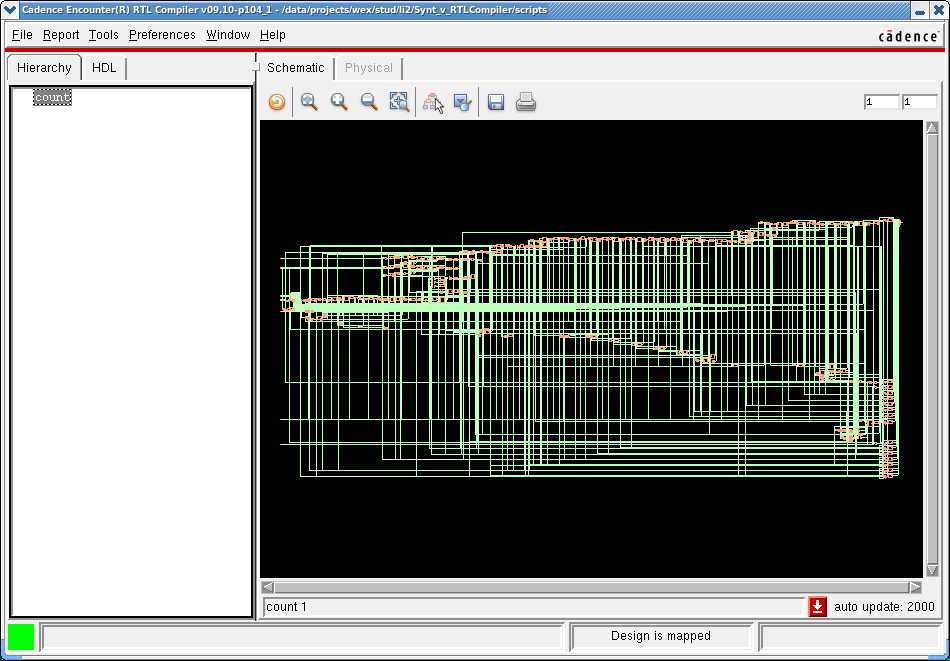Screen dimensions: 950x661
Task: Click the small pane collapse handle near Schematic tab
Action: (x=256, y=67)
